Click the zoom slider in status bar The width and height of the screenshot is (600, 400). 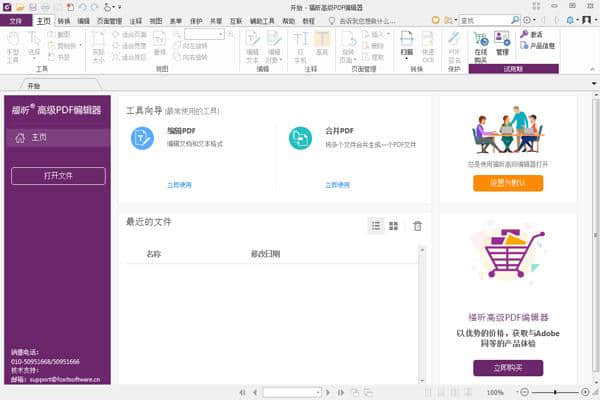point(555,392)
